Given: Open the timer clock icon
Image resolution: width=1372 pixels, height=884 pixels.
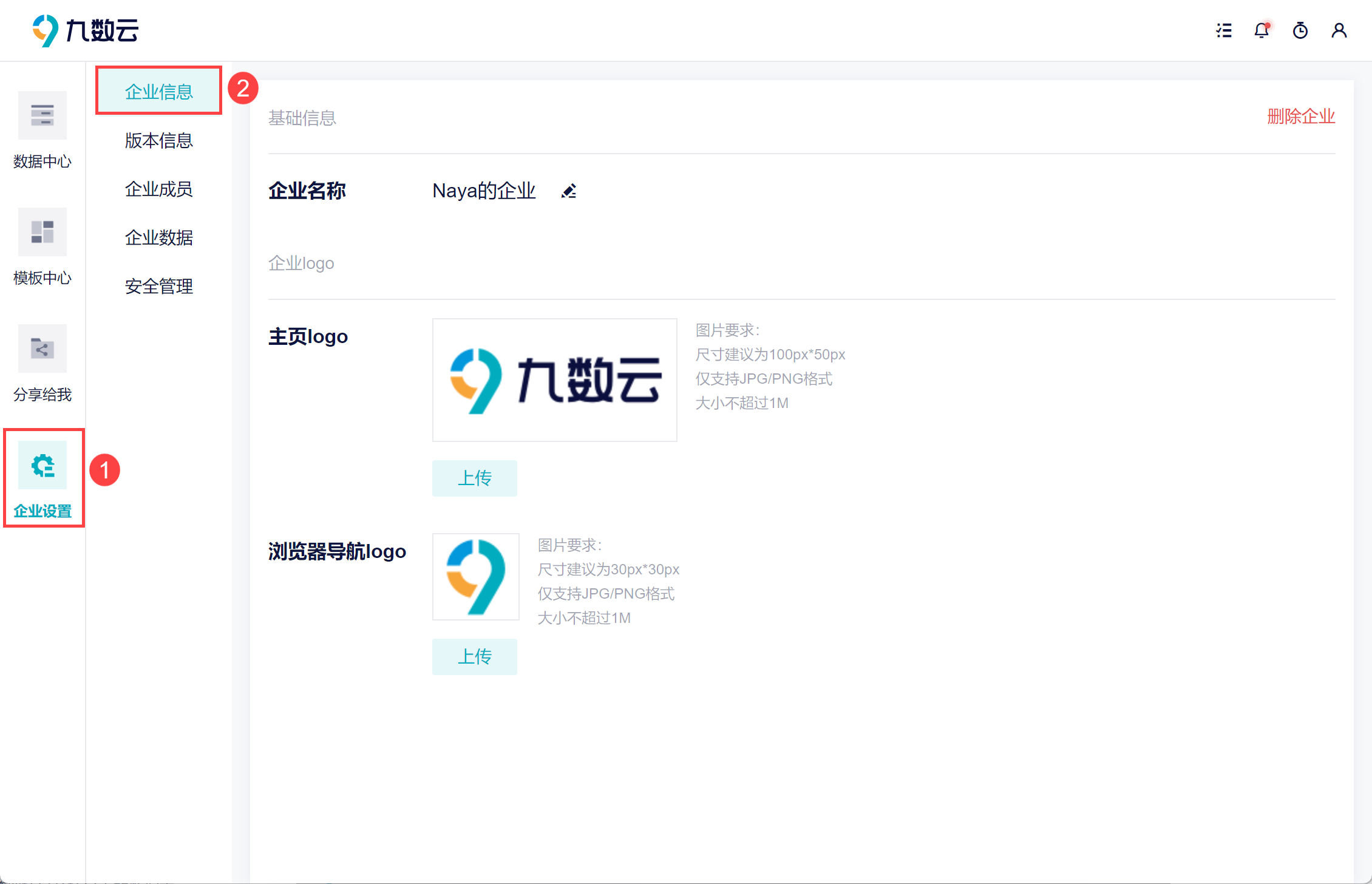Looking at the screenshot, I should [1300, 30].
